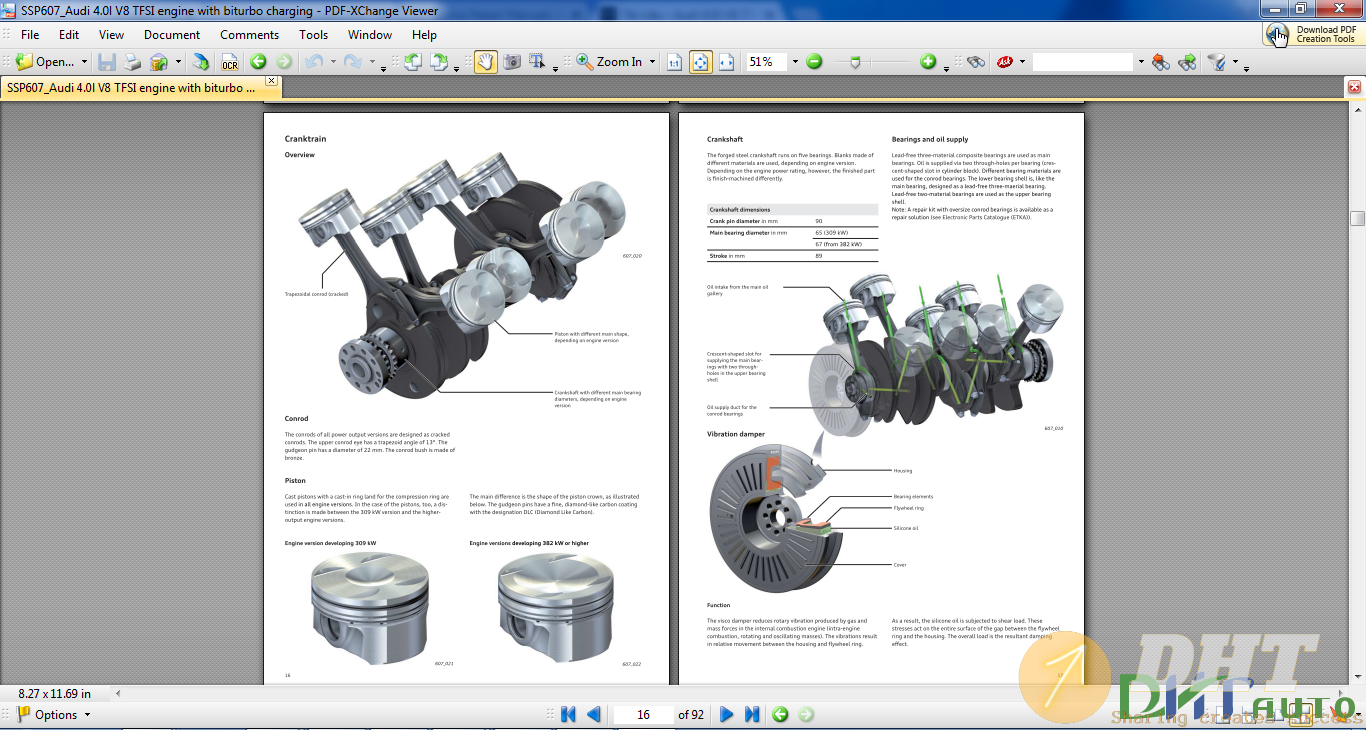Click the Undo icon

tap(314, 62)
